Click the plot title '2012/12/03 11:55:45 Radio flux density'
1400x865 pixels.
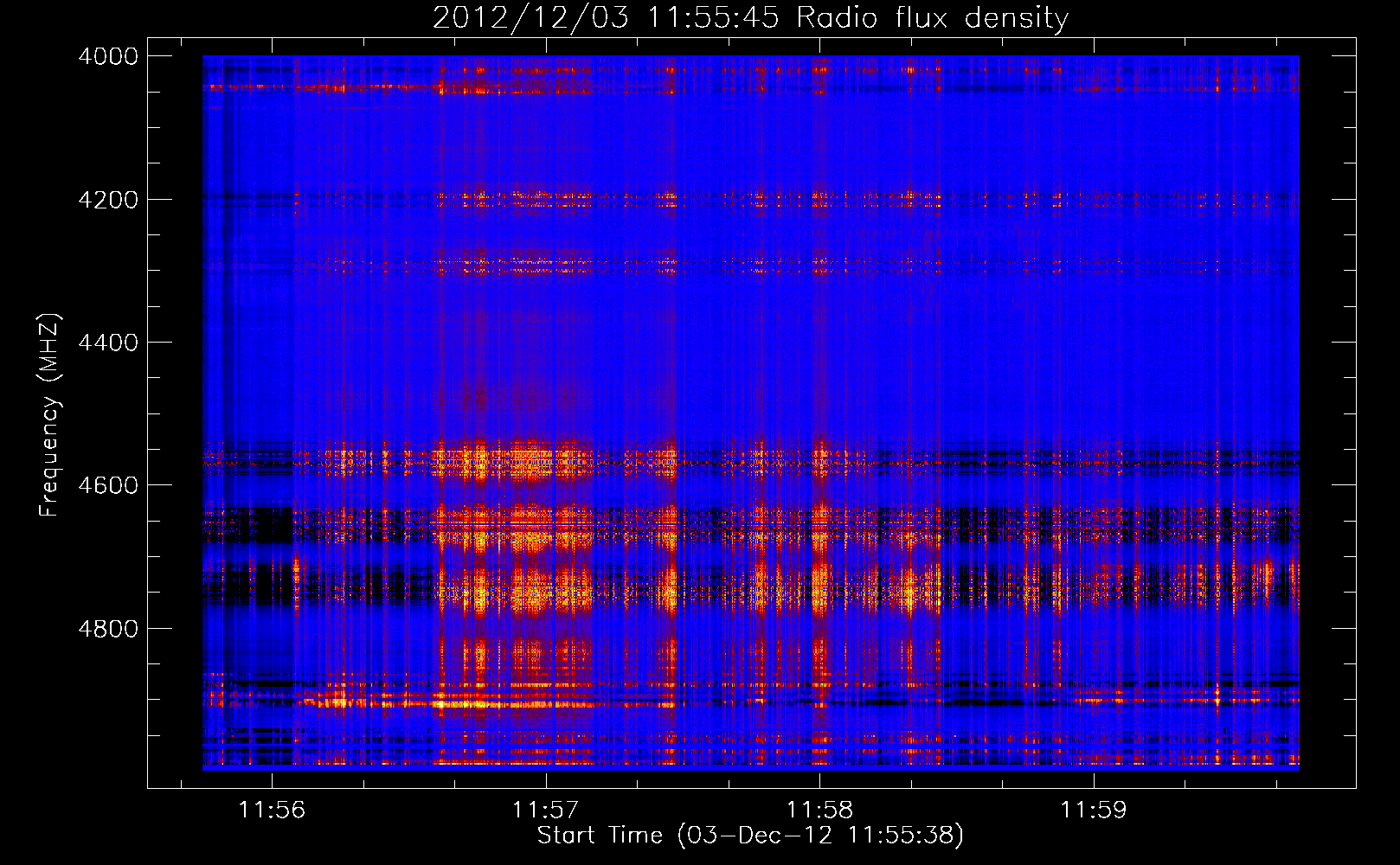(x=750, y=17)
